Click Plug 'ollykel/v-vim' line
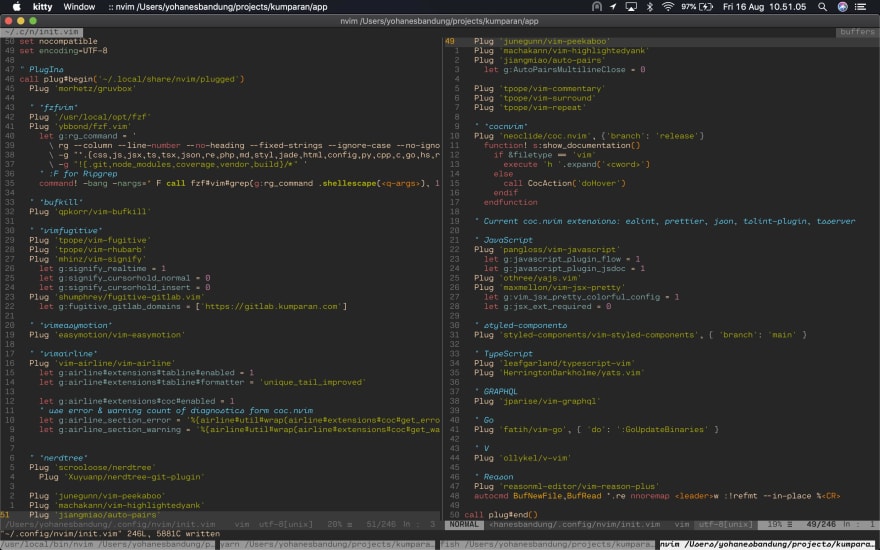The image size is (880, 550). 522,458
